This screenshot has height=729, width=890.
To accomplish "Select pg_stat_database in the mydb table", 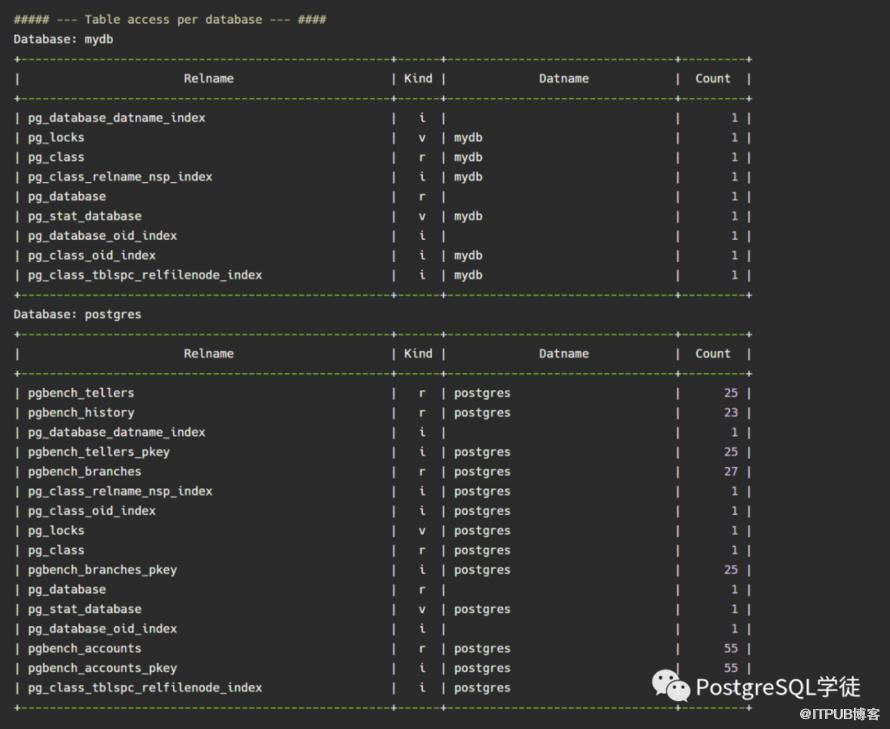I will coord(84,216).
